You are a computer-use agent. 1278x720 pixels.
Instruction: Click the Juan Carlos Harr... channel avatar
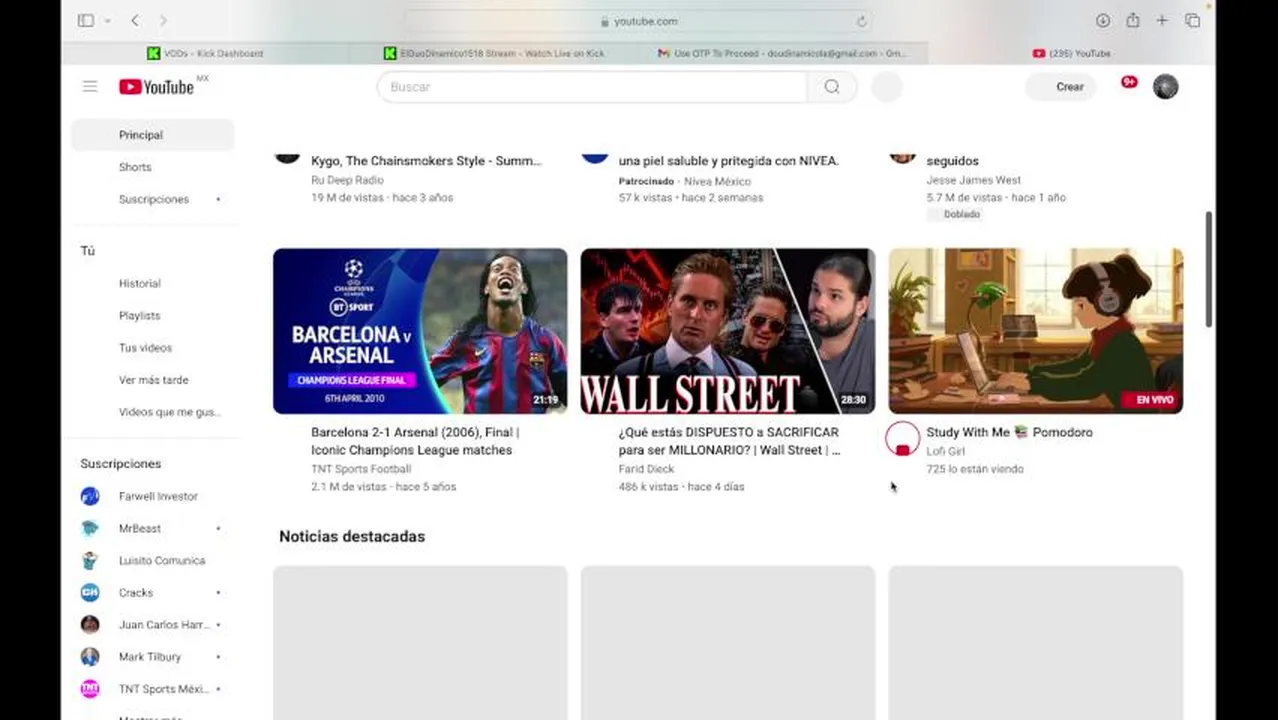[x=90, y=624]
